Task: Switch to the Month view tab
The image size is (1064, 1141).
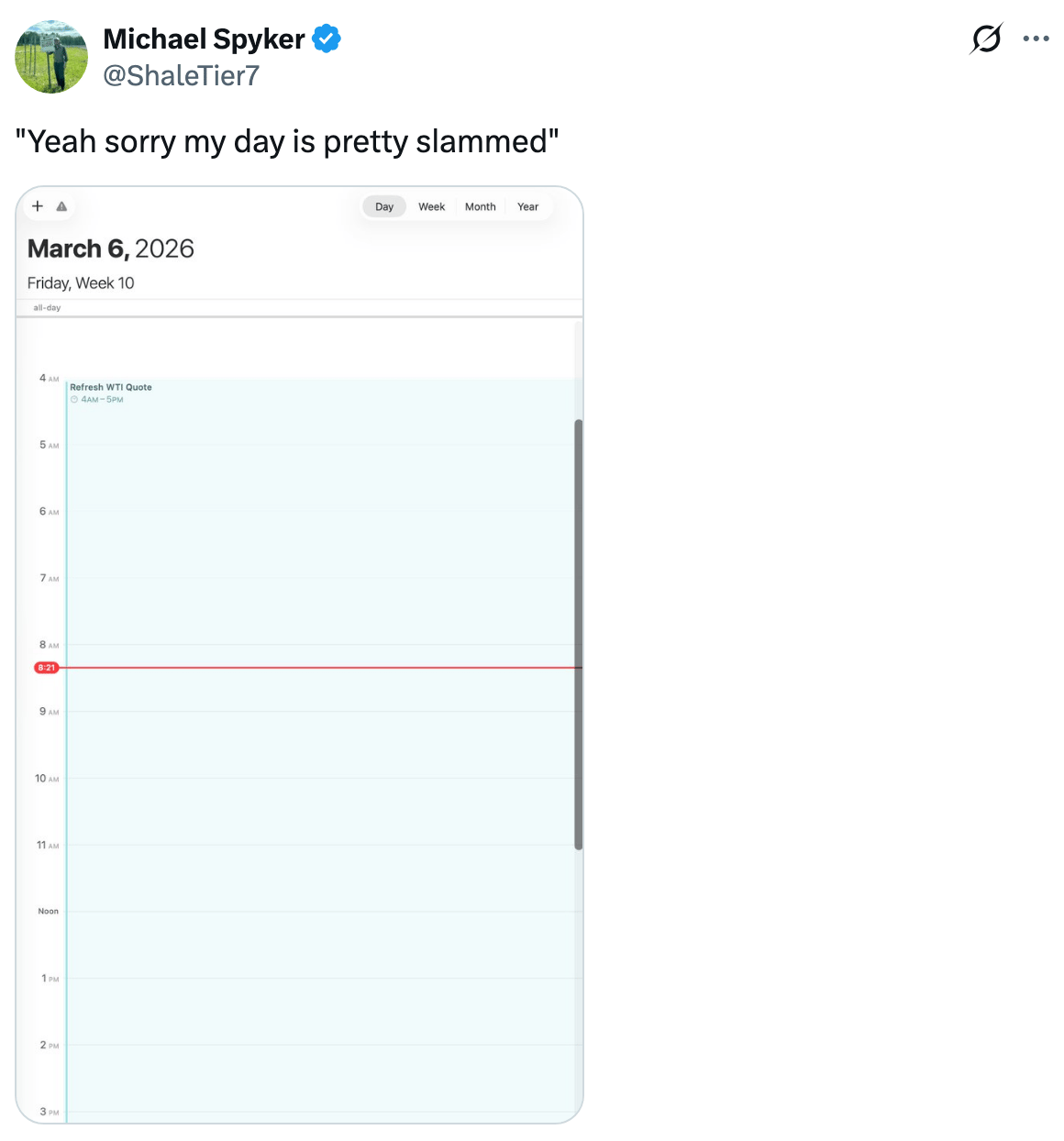Action: click(480, 207)
